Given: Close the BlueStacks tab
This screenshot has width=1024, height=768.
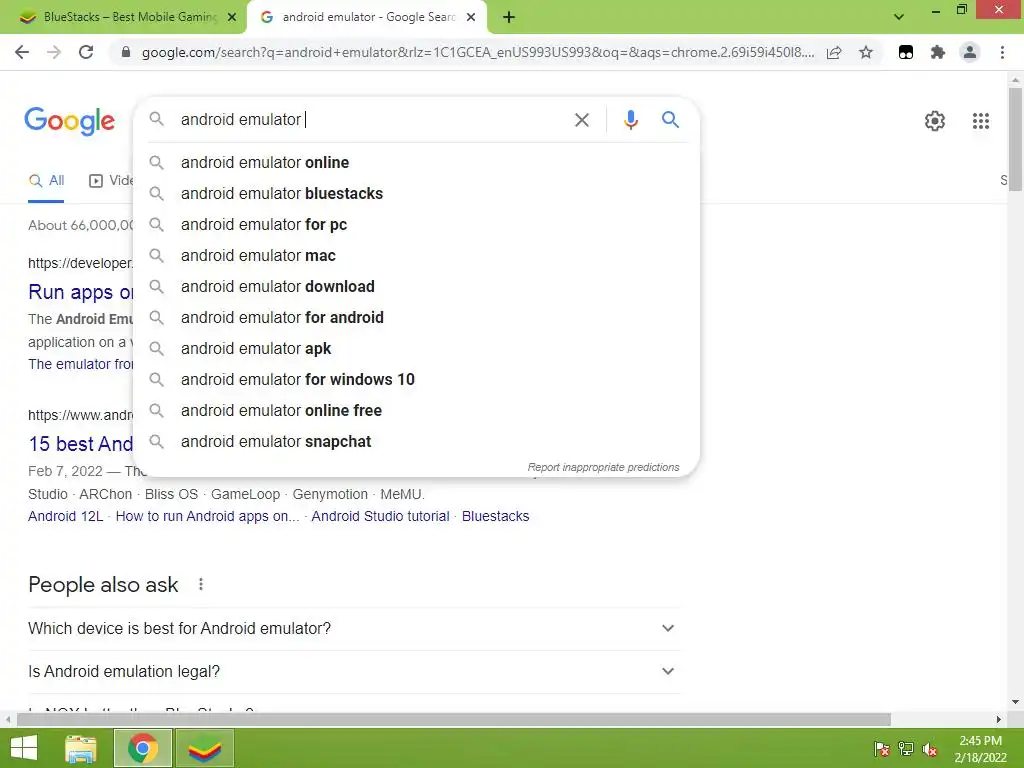Looking at the screenshot, I should [x=232, y=18].
